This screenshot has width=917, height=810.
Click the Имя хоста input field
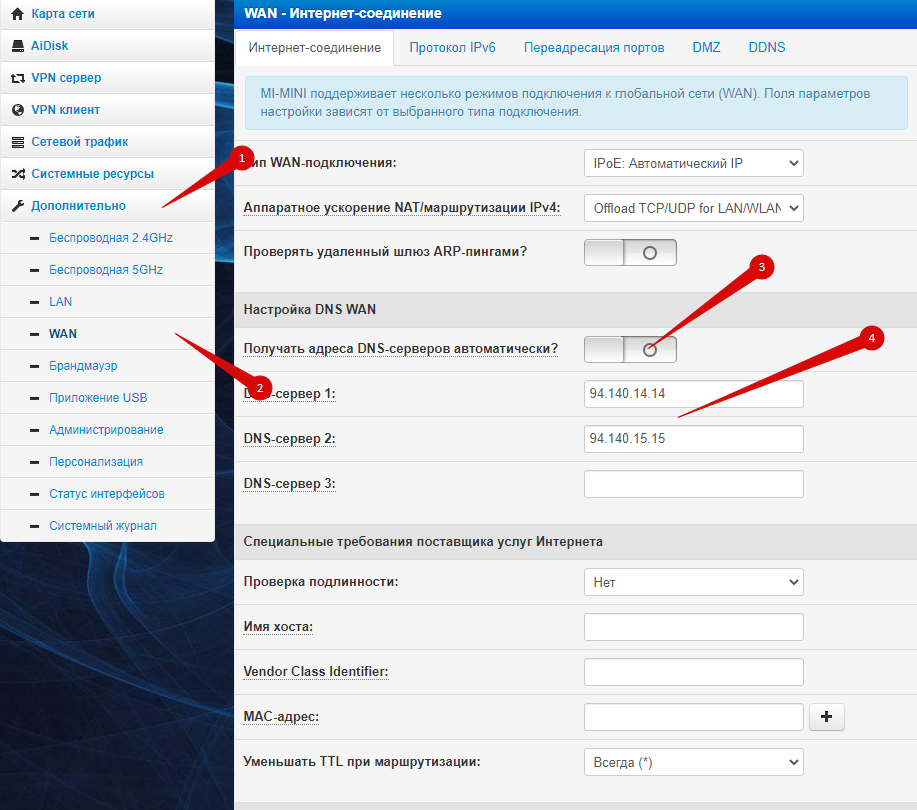(x=694, y=627)
